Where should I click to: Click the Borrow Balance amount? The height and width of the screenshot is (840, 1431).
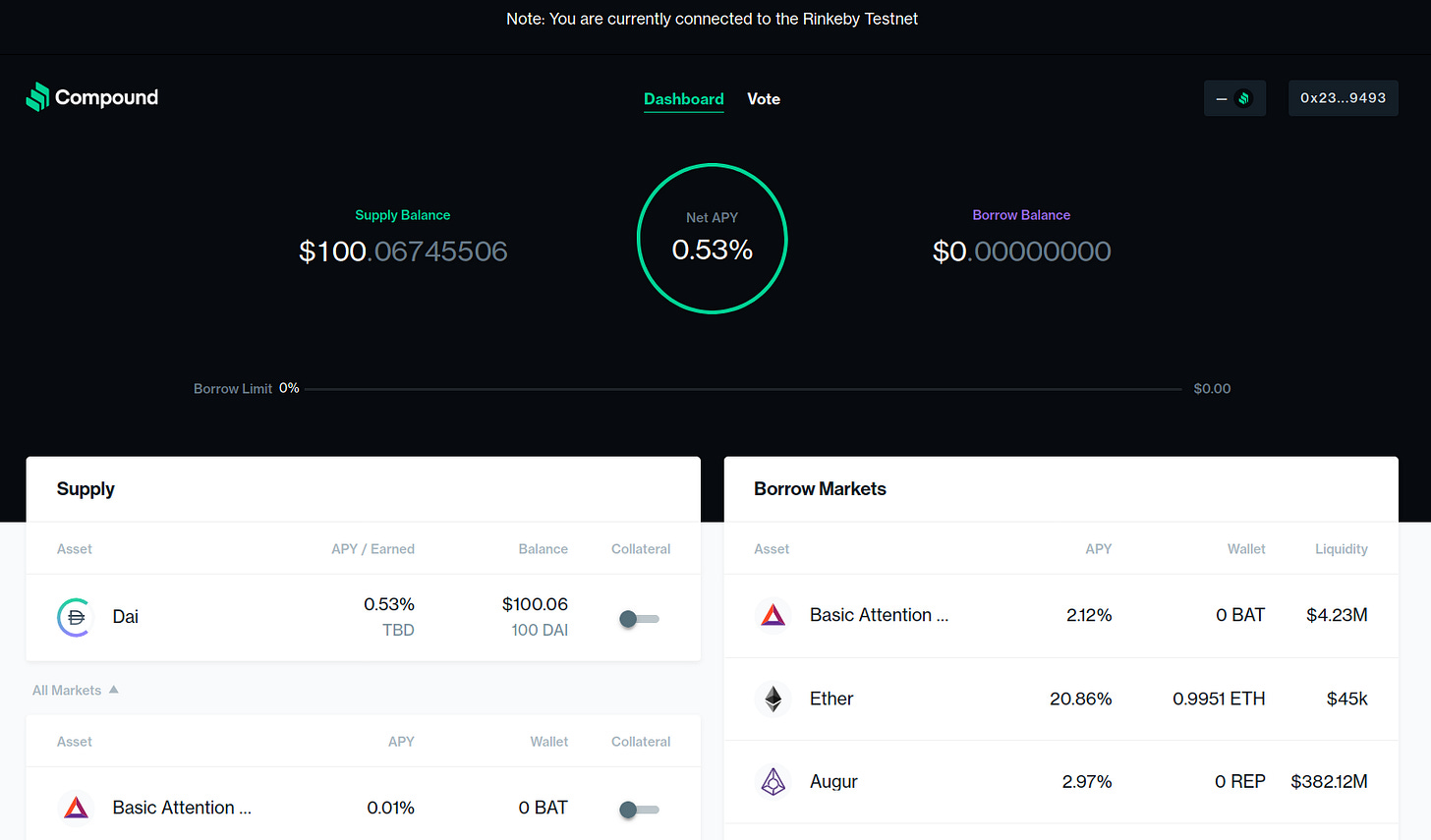coord(1022,252)
